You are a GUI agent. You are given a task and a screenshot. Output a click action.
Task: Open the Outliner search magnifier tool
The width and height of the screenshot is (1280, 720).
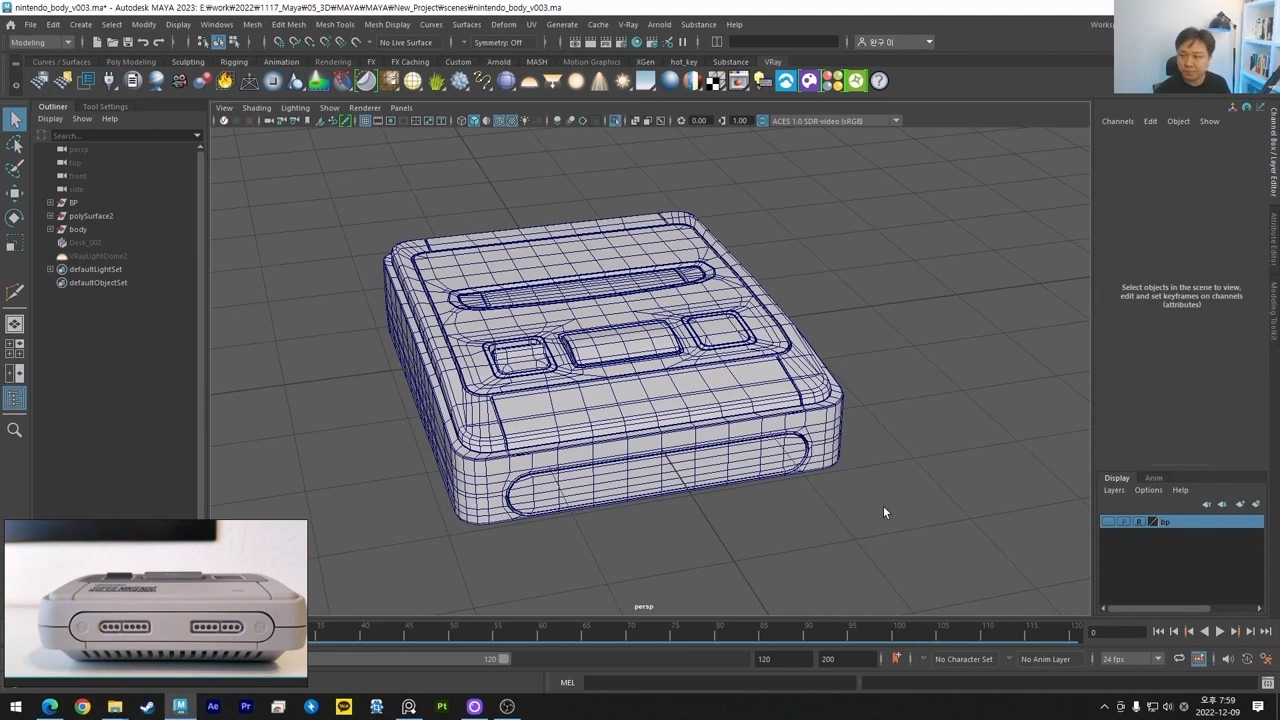coord(14,430)
